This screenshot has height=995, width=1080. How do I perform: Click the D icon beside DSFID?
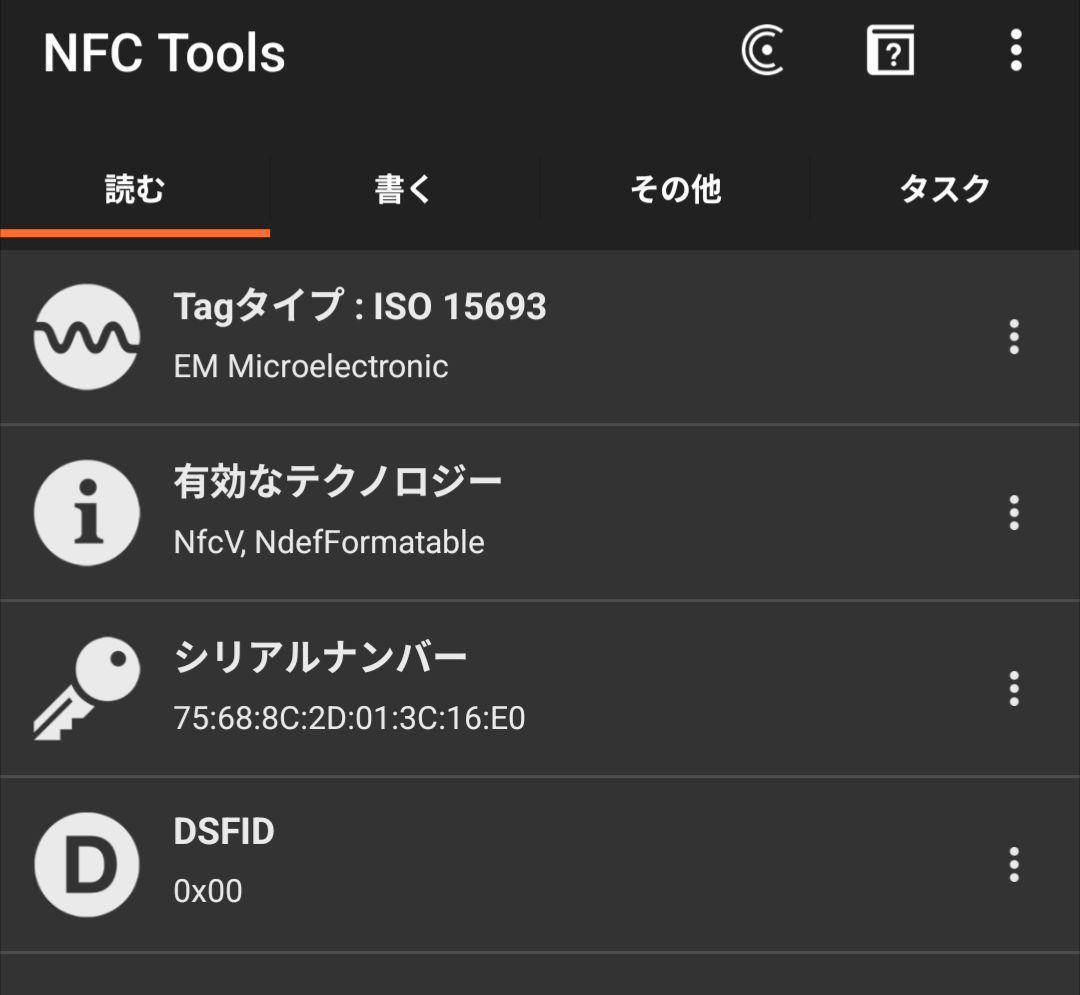coord(86,865)
